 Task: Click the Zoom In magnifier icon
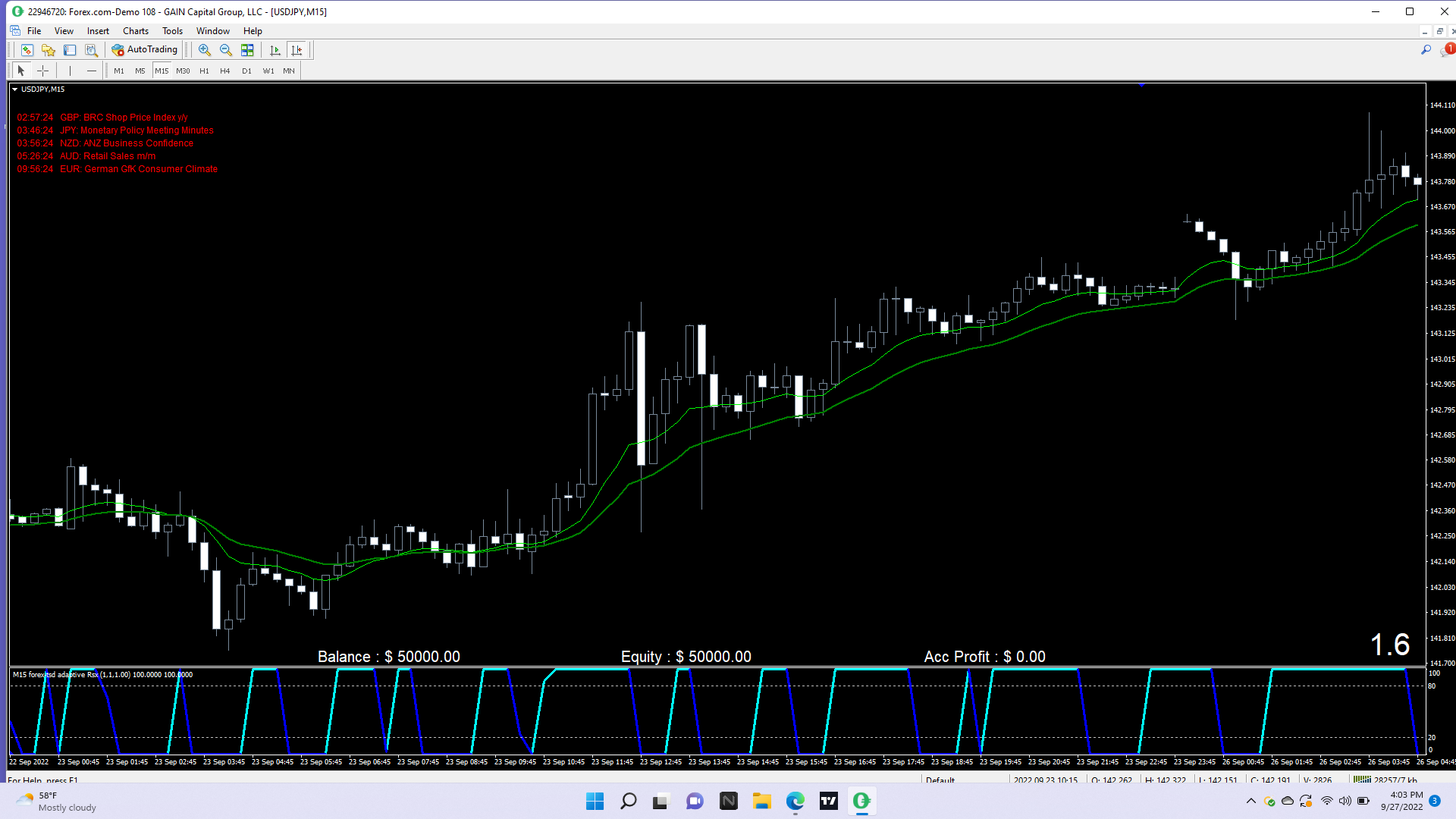(204, 50)
